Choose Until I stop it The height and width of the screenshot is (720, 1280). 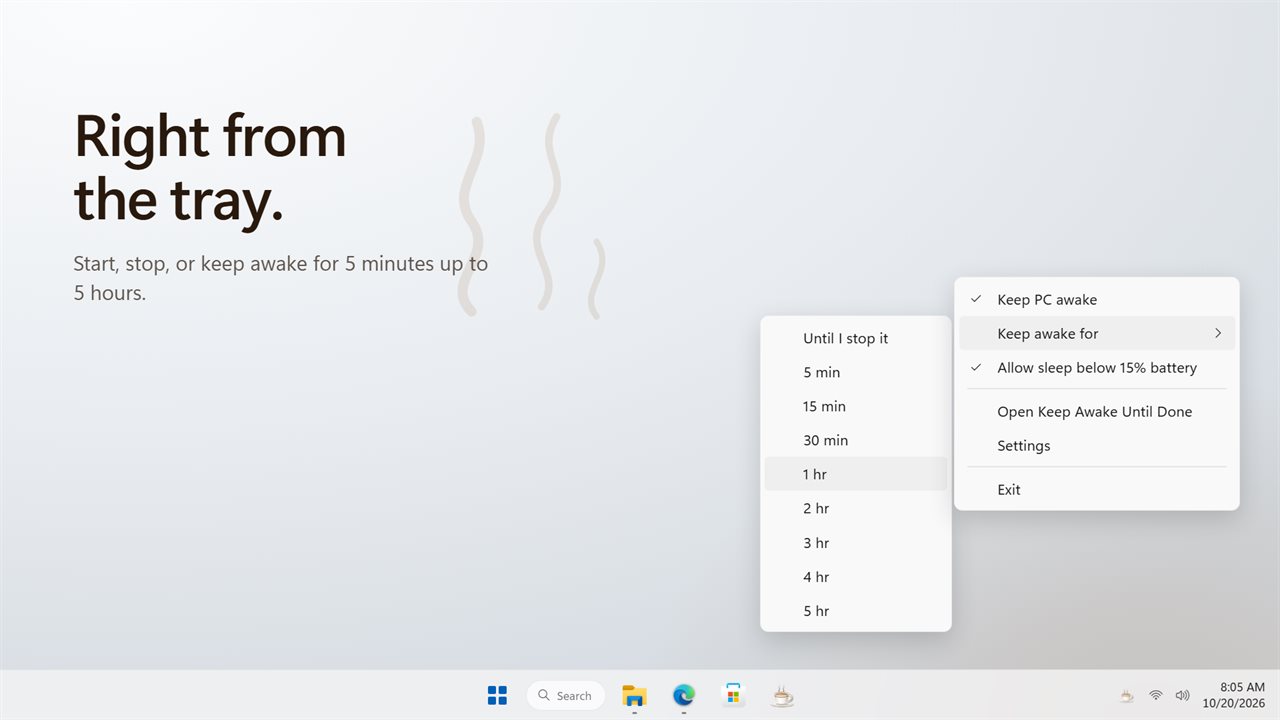tap(856, 338)
